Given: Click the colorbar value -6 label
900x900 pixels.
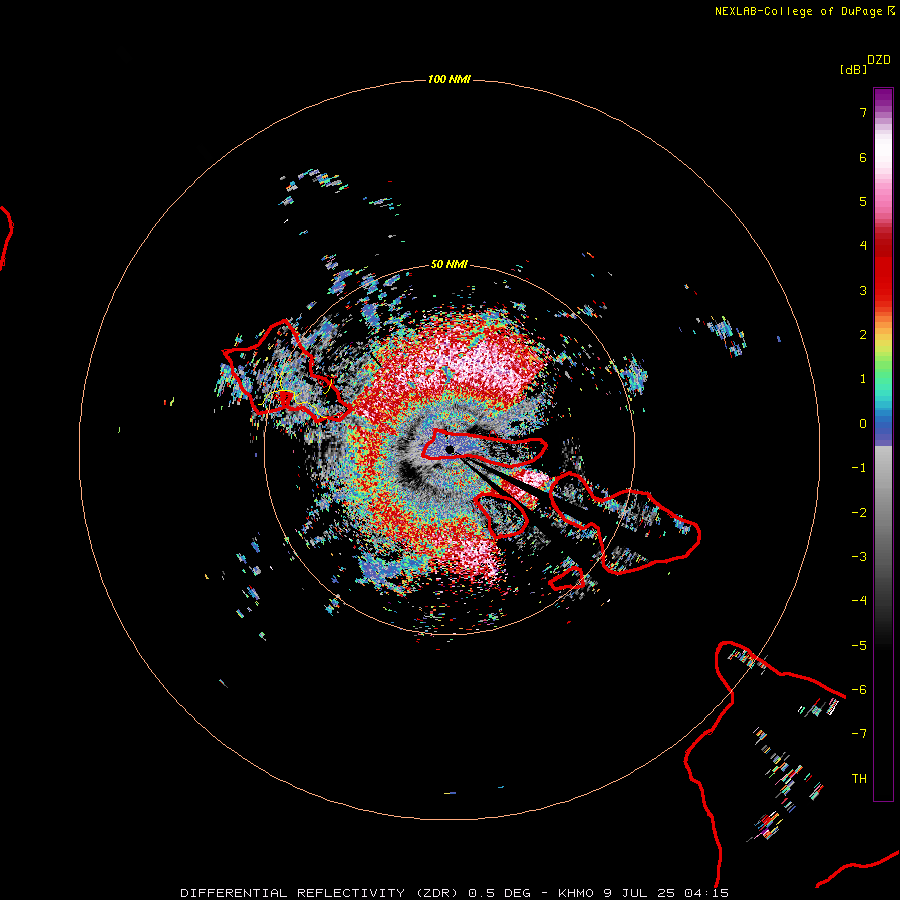Looking at the screenshot, I should click(x=859, y=690).
